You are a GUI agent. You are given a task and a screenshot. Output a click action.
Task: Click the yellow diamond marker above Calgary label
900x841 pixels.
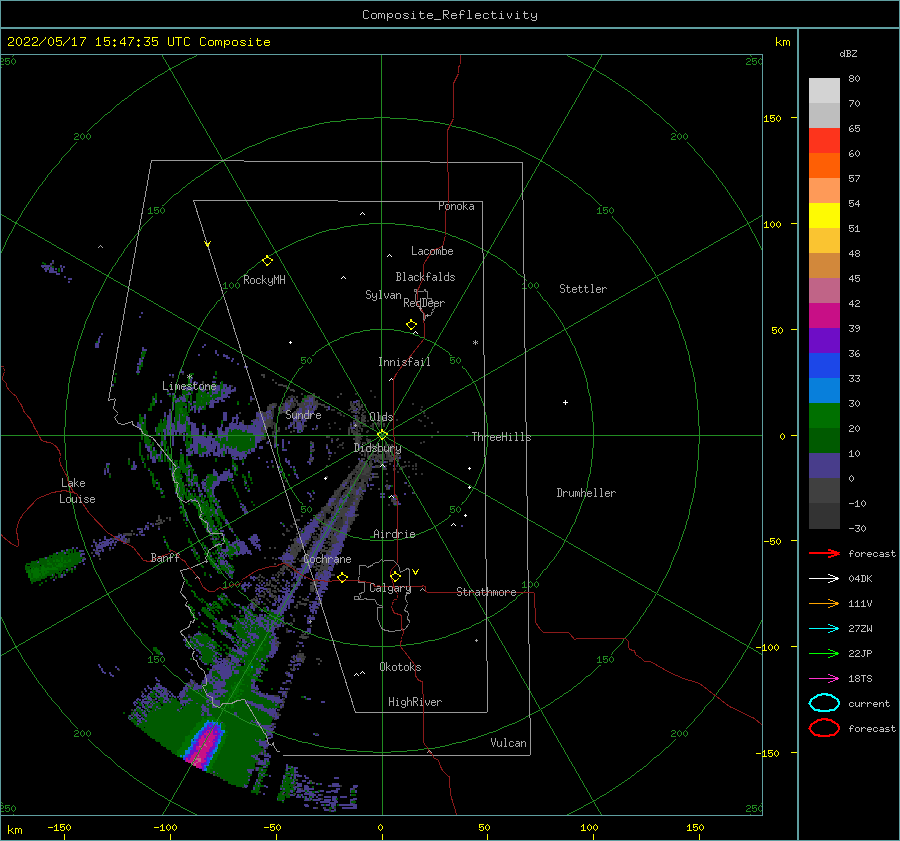[x=395, y=576]
